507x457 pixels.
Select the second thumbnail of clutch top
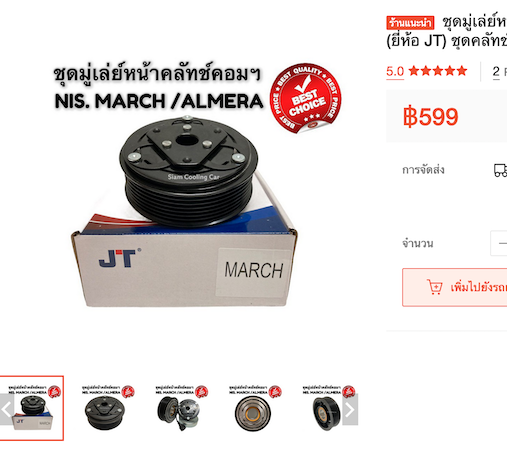pyautogui.click(x=106, y=408)
